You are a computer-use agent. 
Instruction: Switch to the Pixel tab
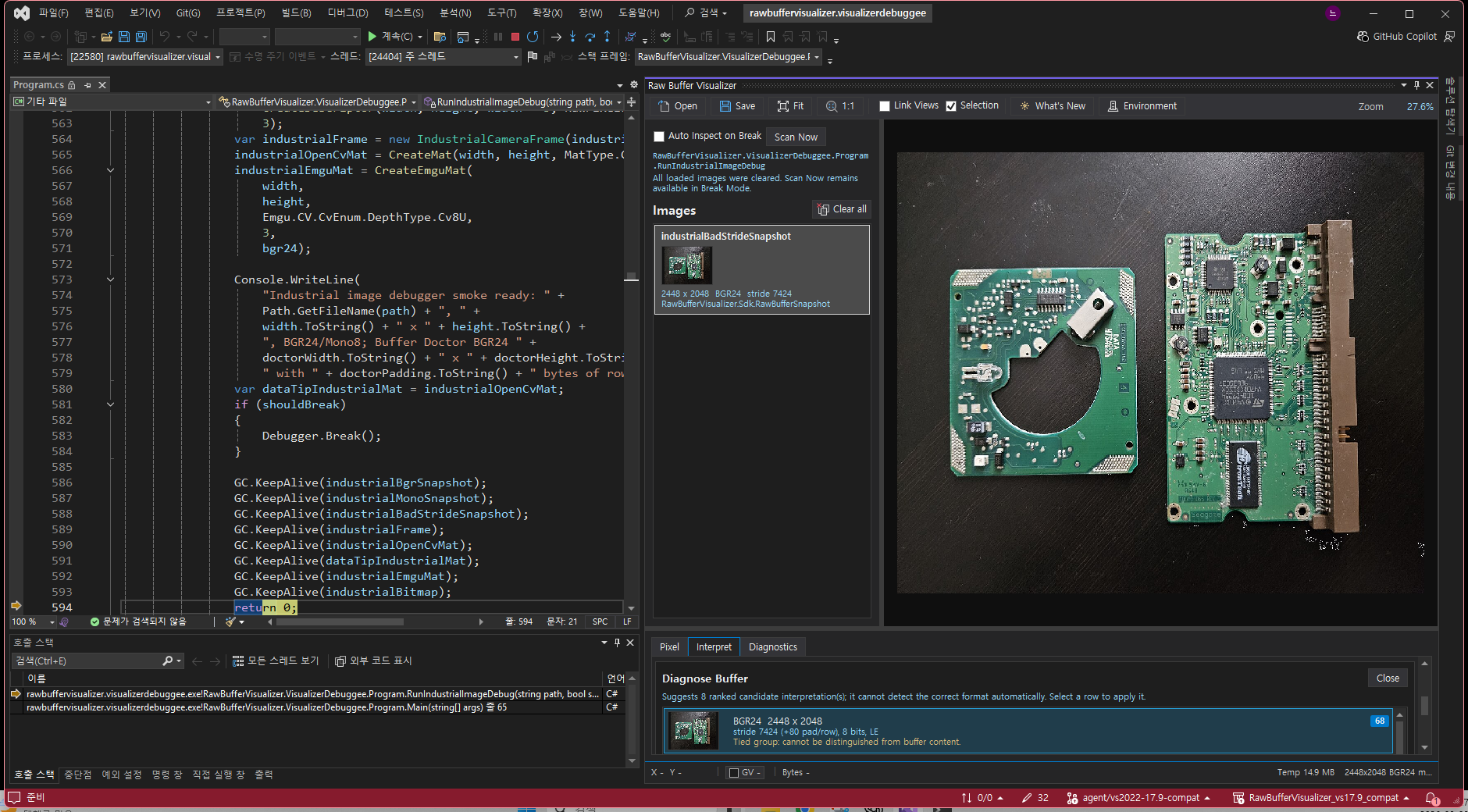(x=669, y=647)
